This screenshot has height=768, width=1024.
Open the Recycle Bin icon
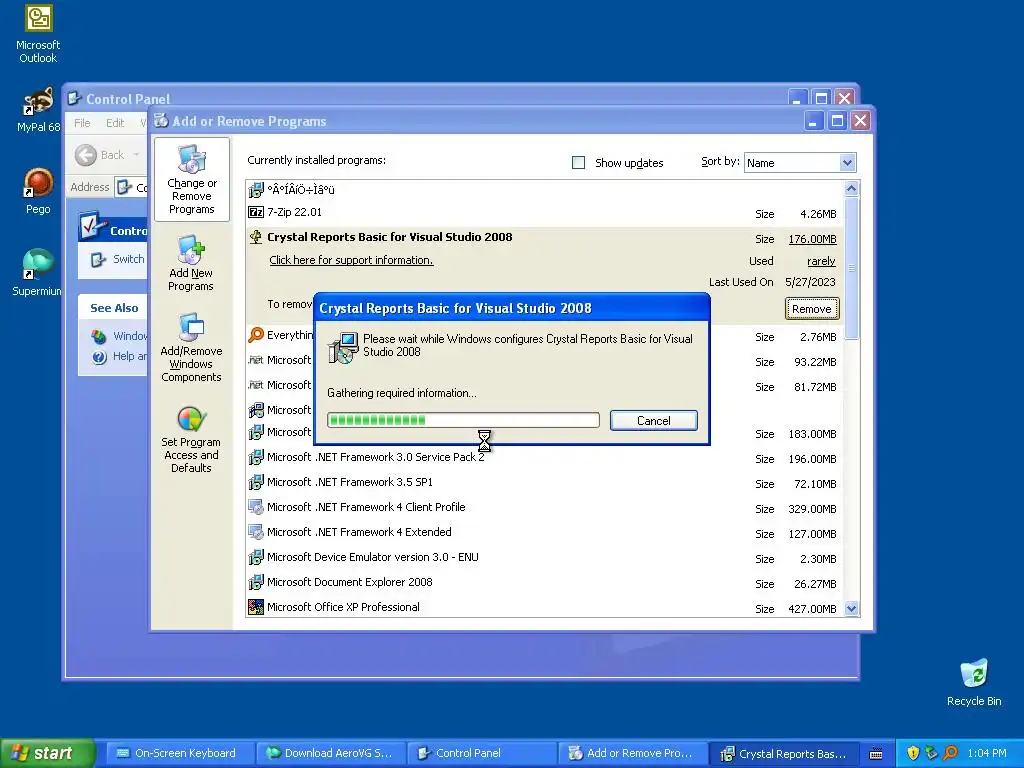pyautogui.click(x=974, y=674)
